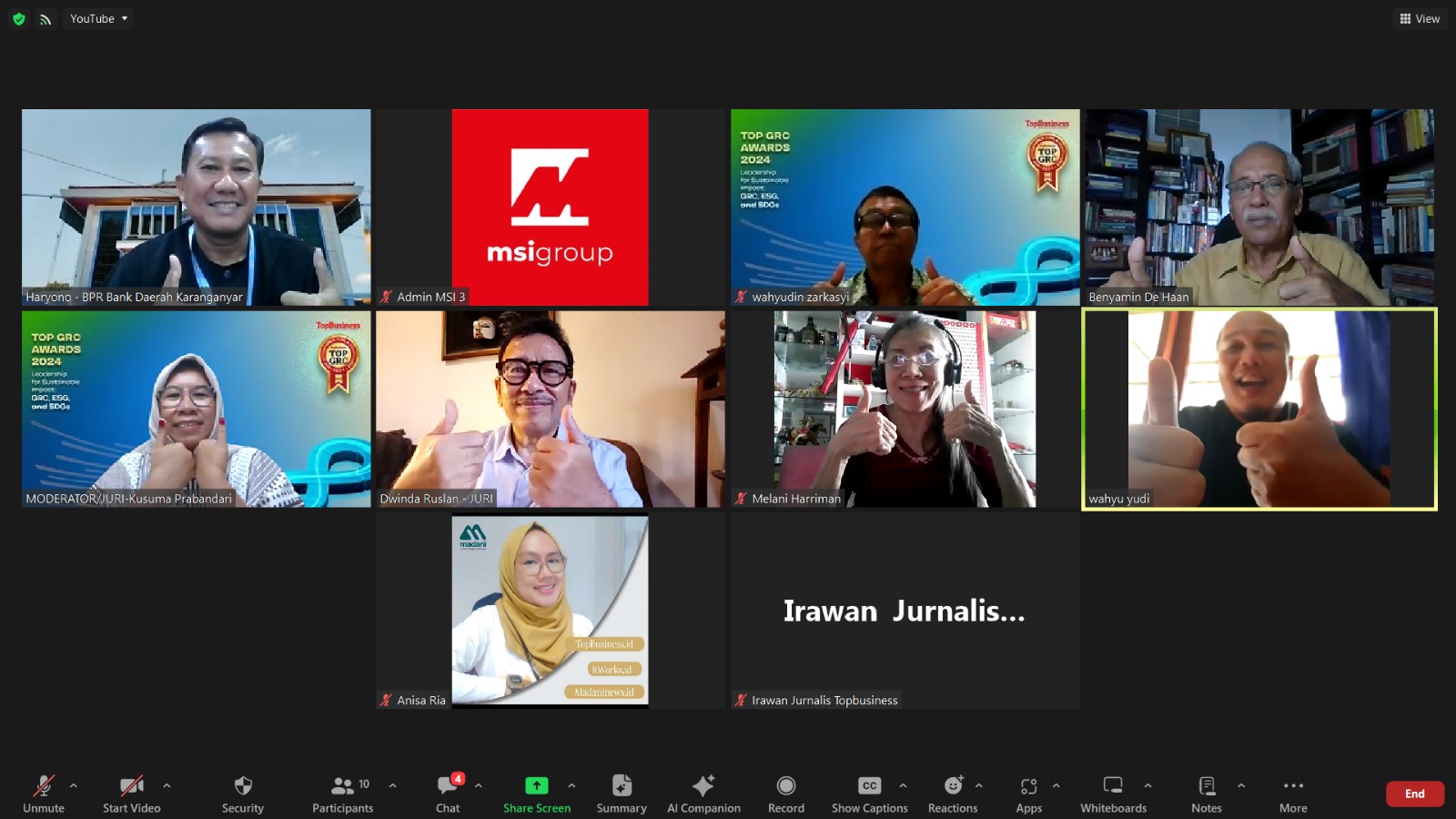The width and height of the screenshot is (1456, 819).
Task: Unmute the microphone
Action: (x=44, y=794)
